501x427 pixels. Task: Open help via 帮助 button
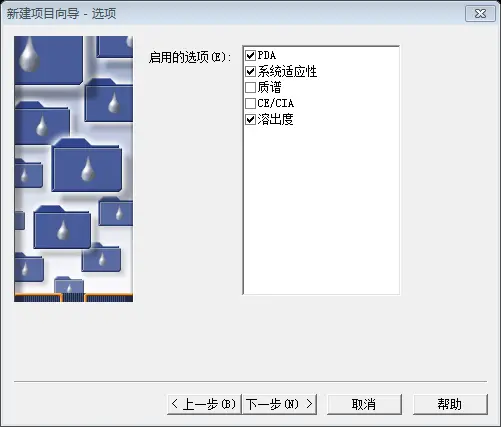(x=450, y=404)
